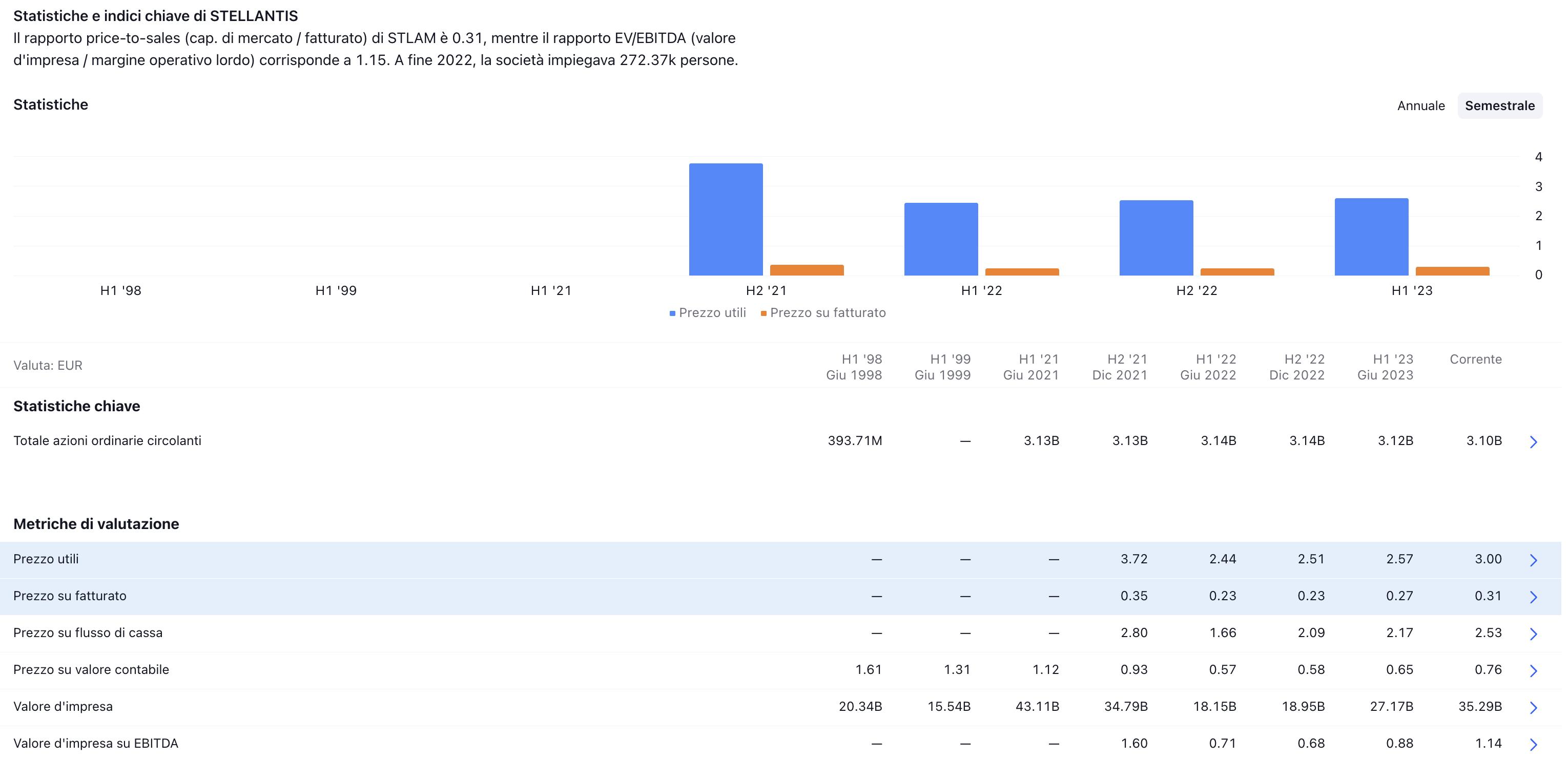This screenshot has height=760, width=1568.
Task: Select the Semestrale tab
Action: [1499, 106]
